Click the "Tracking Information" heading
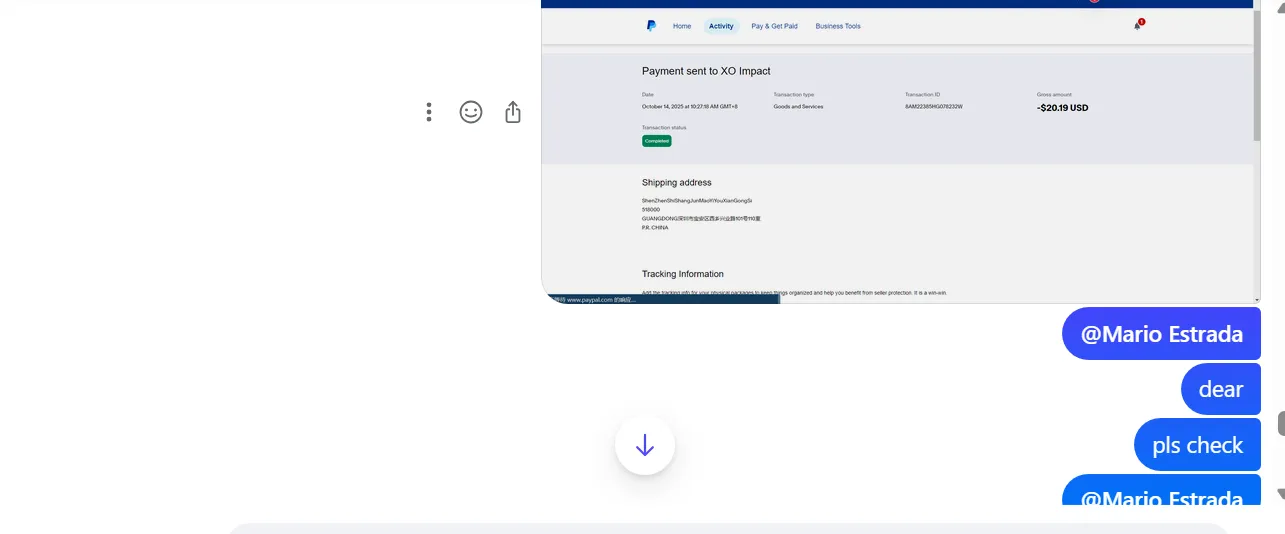The image size is (1285, 534). click(683, 274)
